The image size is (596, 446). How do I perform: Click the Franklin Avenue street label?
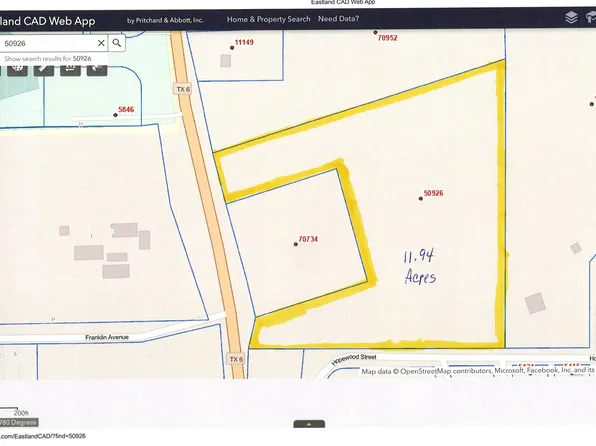pos(107,337)
